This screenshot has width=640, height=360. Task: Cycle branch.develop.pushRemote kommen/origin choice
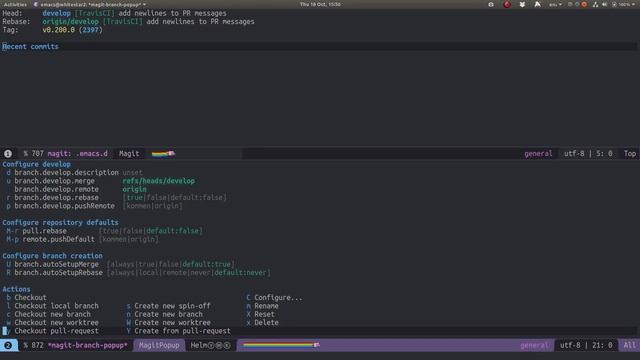click(153, 206)
